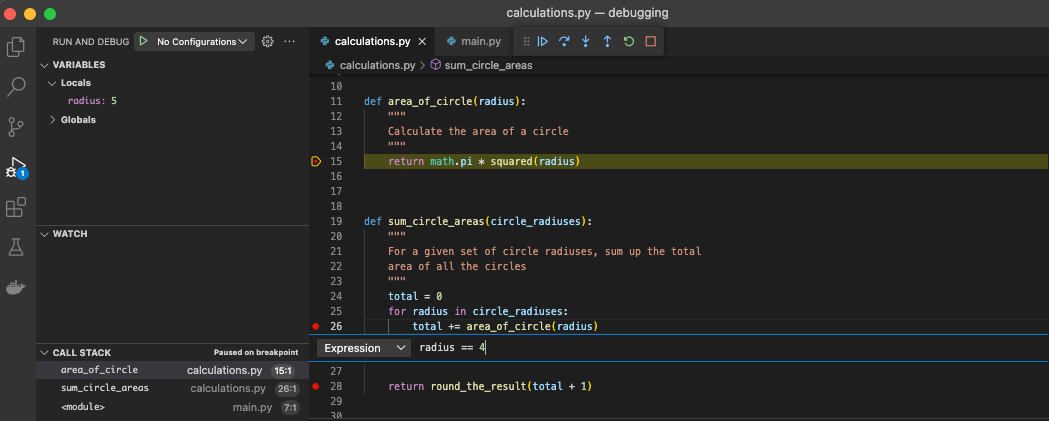Image resolution: width=1049 pixels, height=421 pixels.
Task: Grab the debug toolbar drag handle
Action: 527,41
